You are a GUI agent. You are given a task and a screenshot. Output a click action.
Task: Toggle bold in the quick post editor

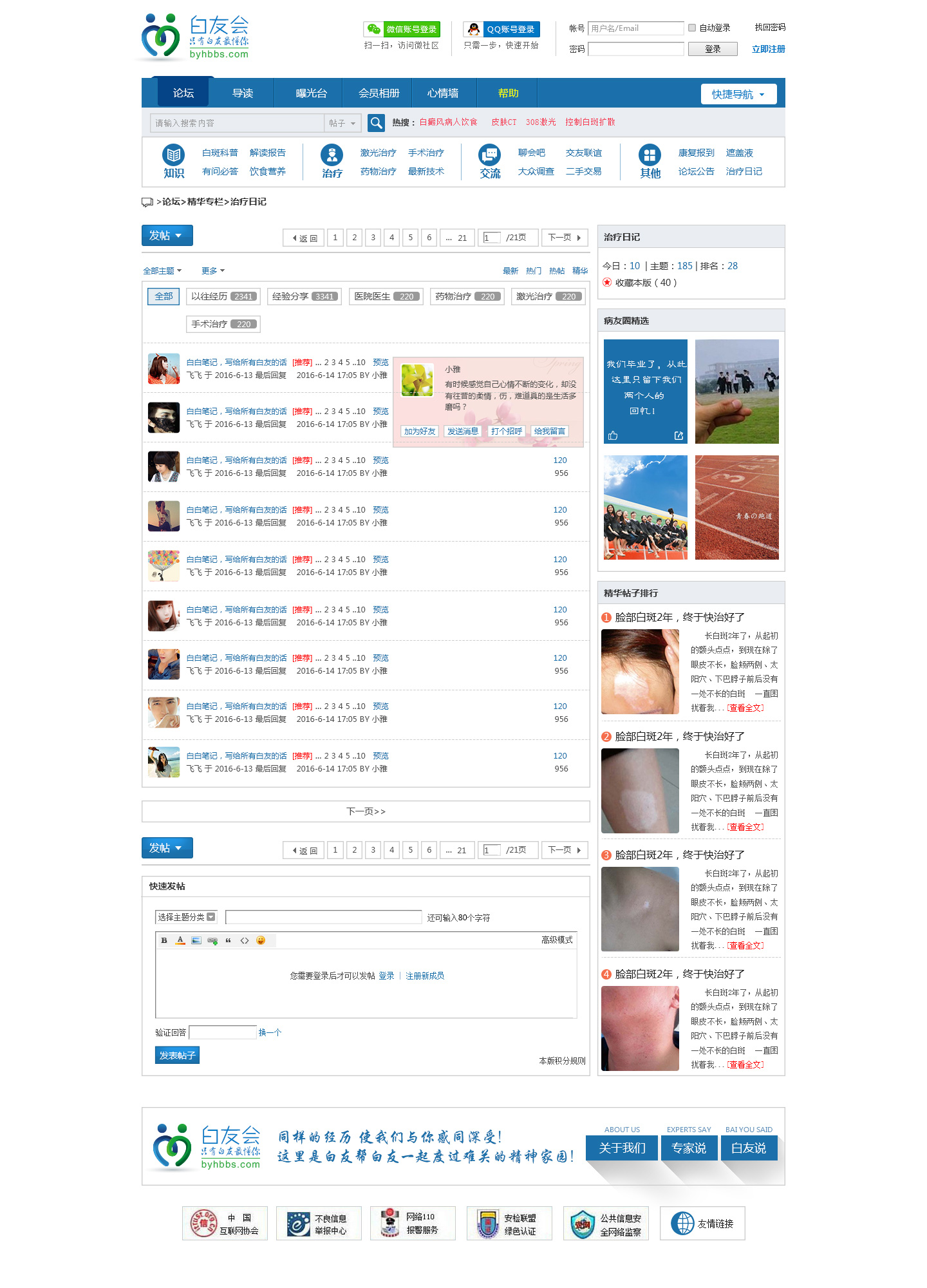(164, 940)
